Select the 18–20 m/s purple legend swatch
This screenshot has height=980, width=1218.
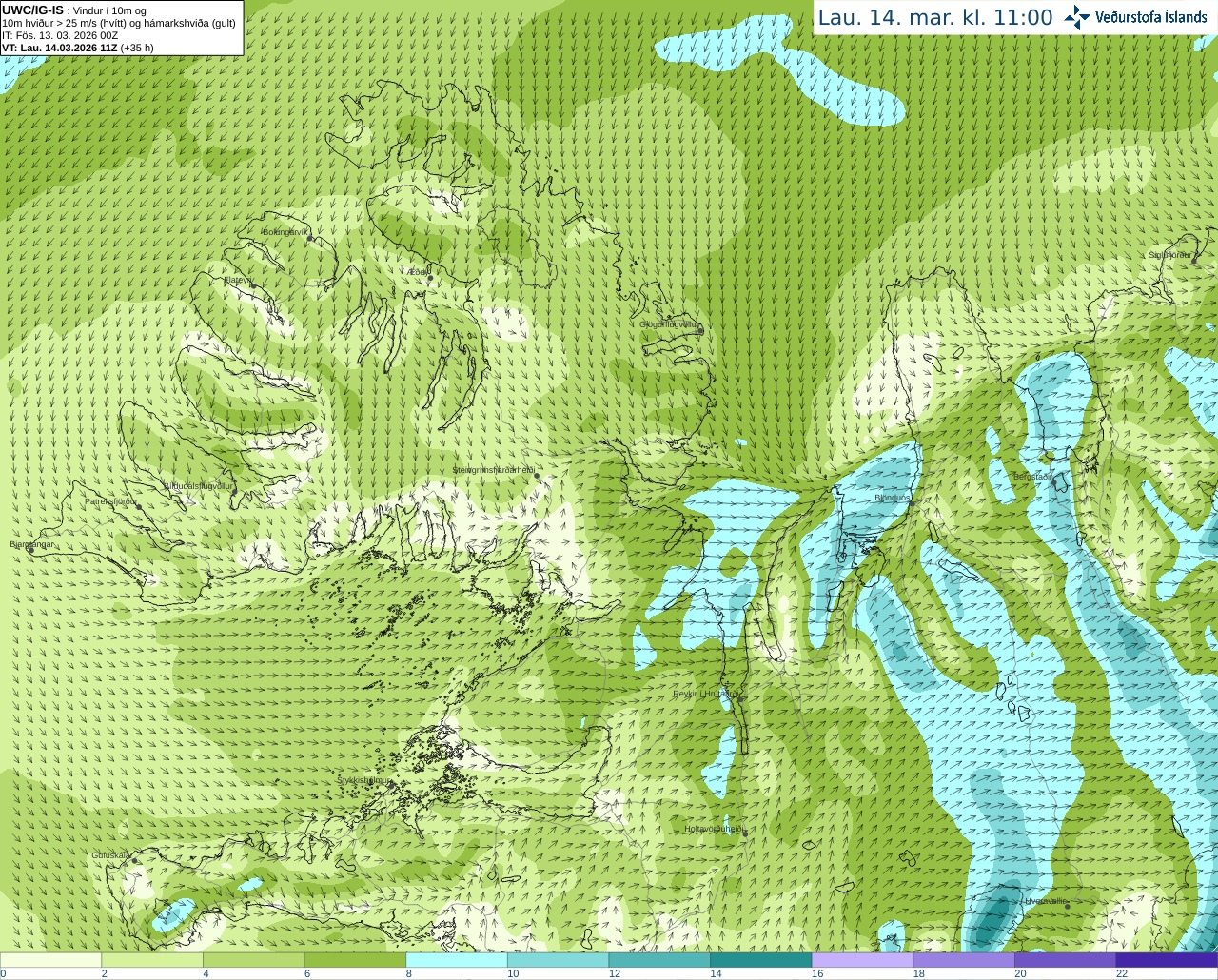click(x=964, y=960)
